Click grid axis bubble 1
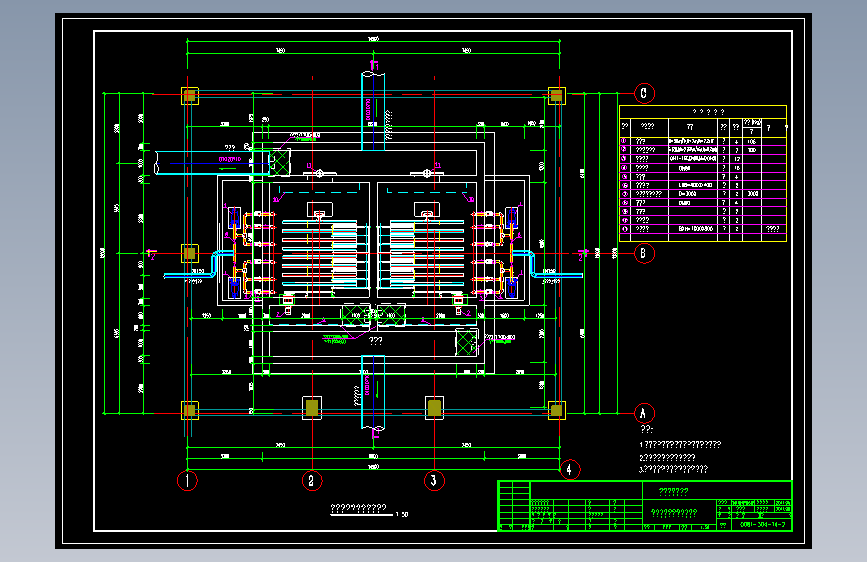Screen dimensions: 867x562 (x=187, y=480)
